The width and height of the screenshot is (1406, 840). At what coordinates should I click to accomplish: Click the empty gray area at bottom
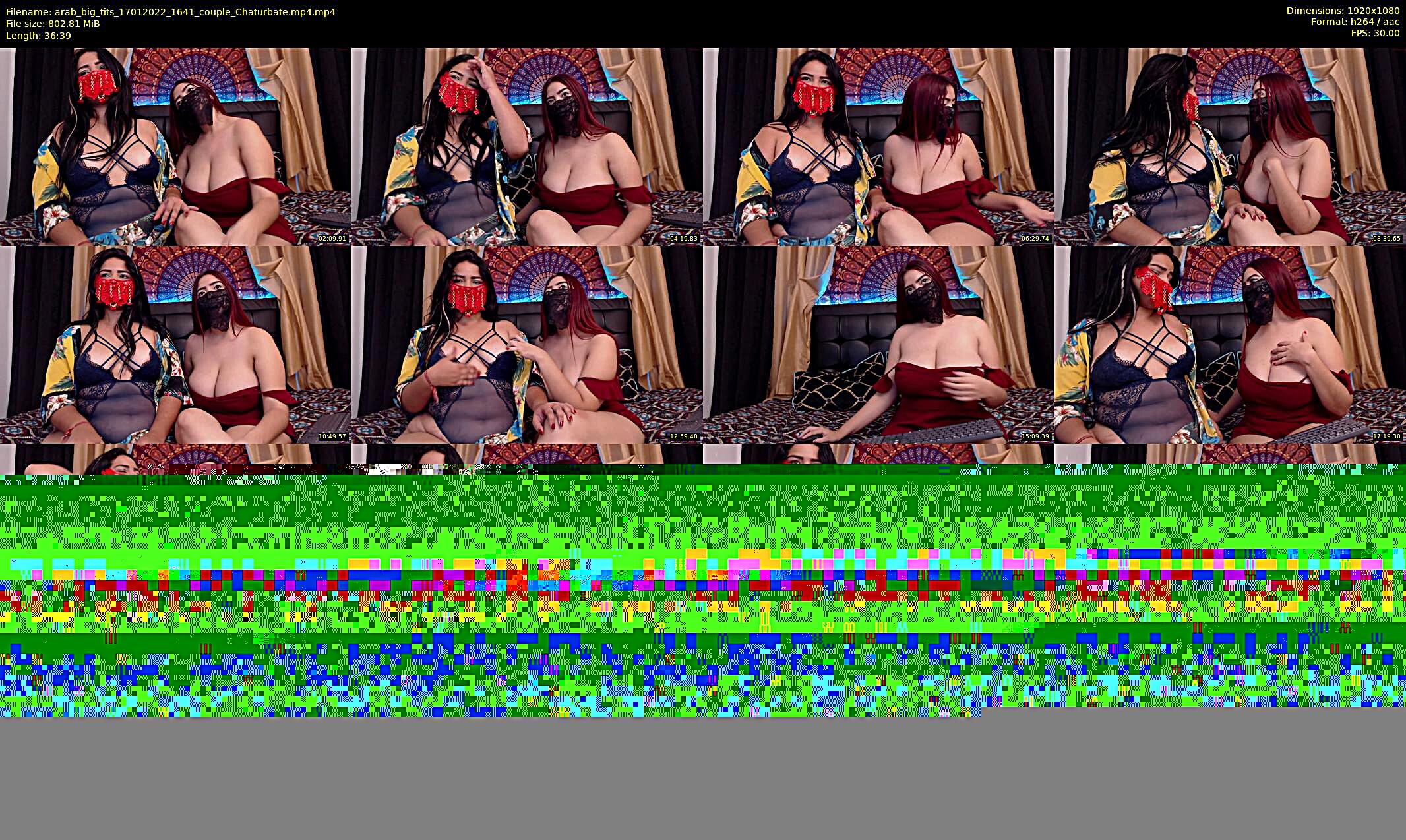703,778
